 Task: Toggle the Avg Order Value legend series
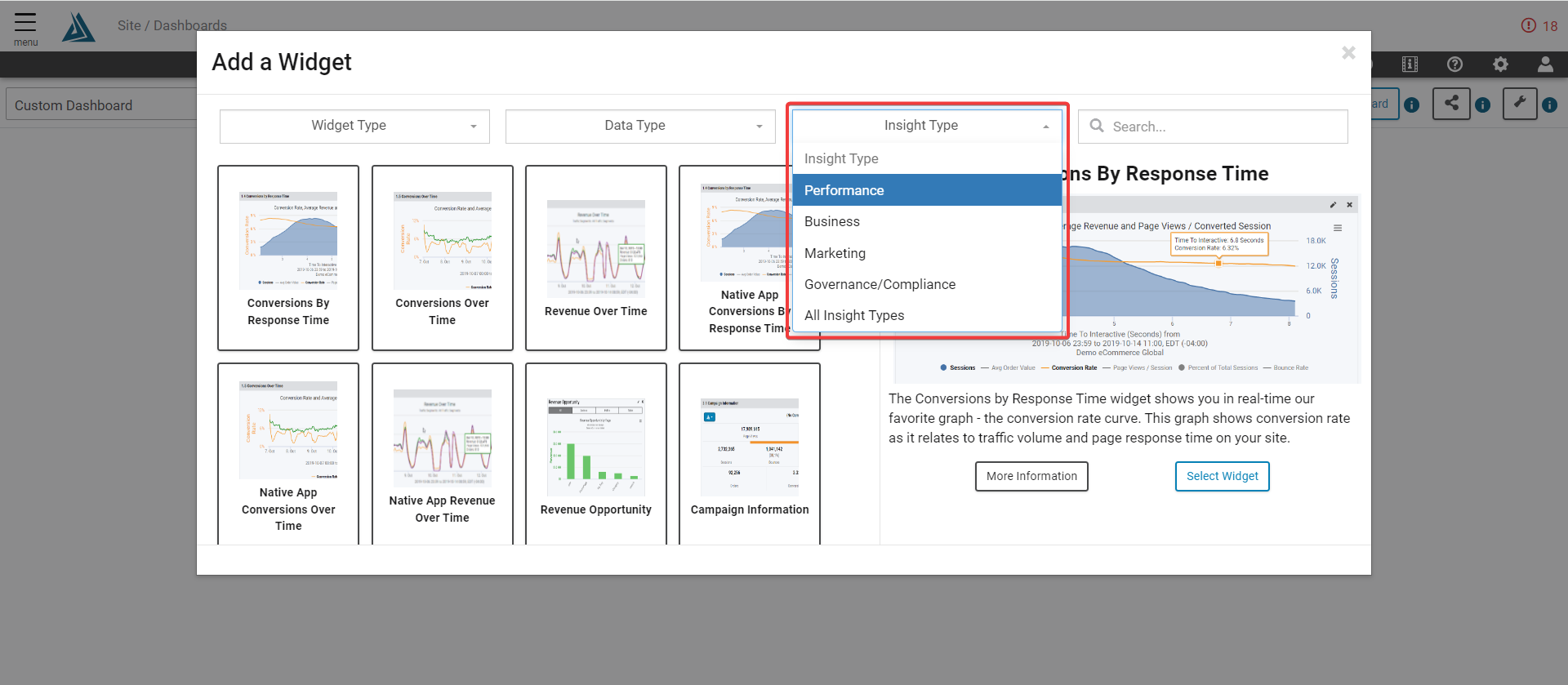pyautogui.click(x=1008, y=368)
